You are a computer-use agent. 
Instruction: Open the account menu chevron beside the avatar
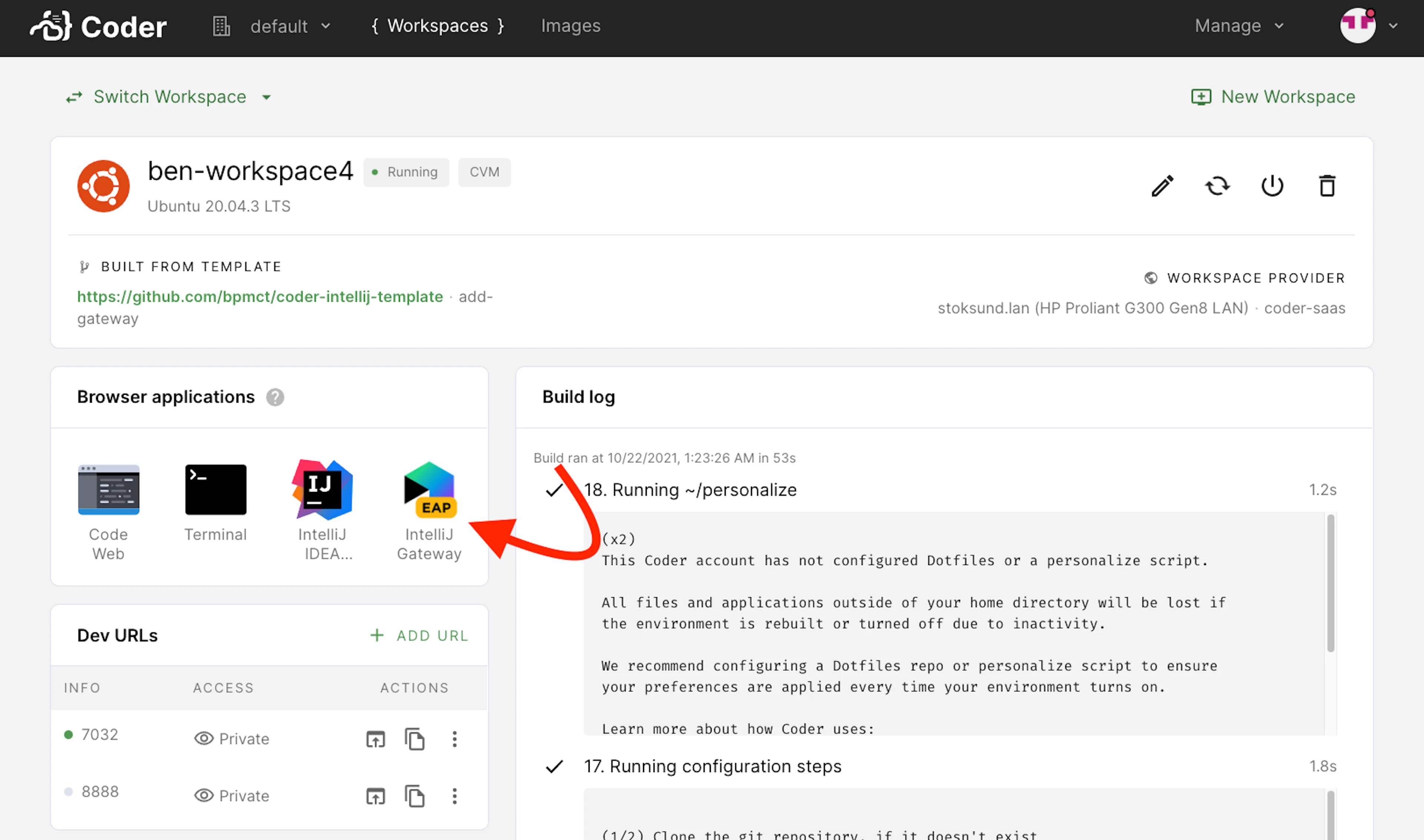click(1393, 26)
